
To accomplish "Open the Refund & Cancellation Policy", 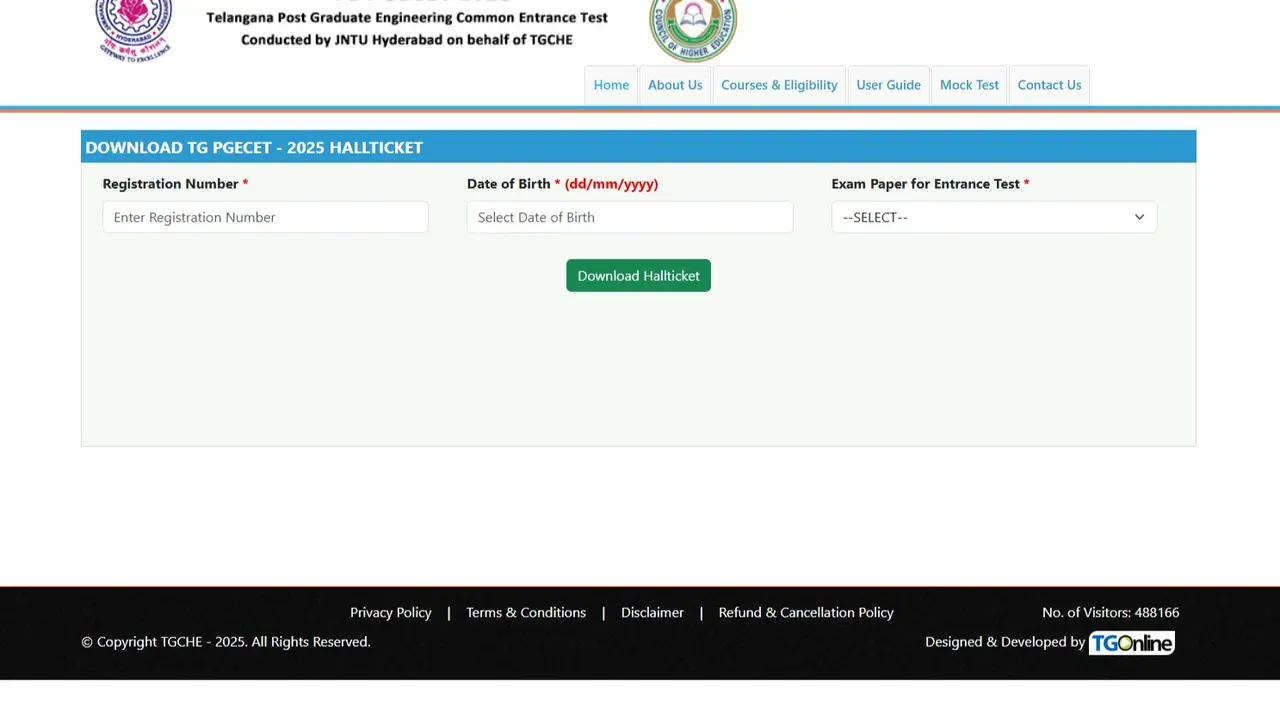I will pos(806,612).
